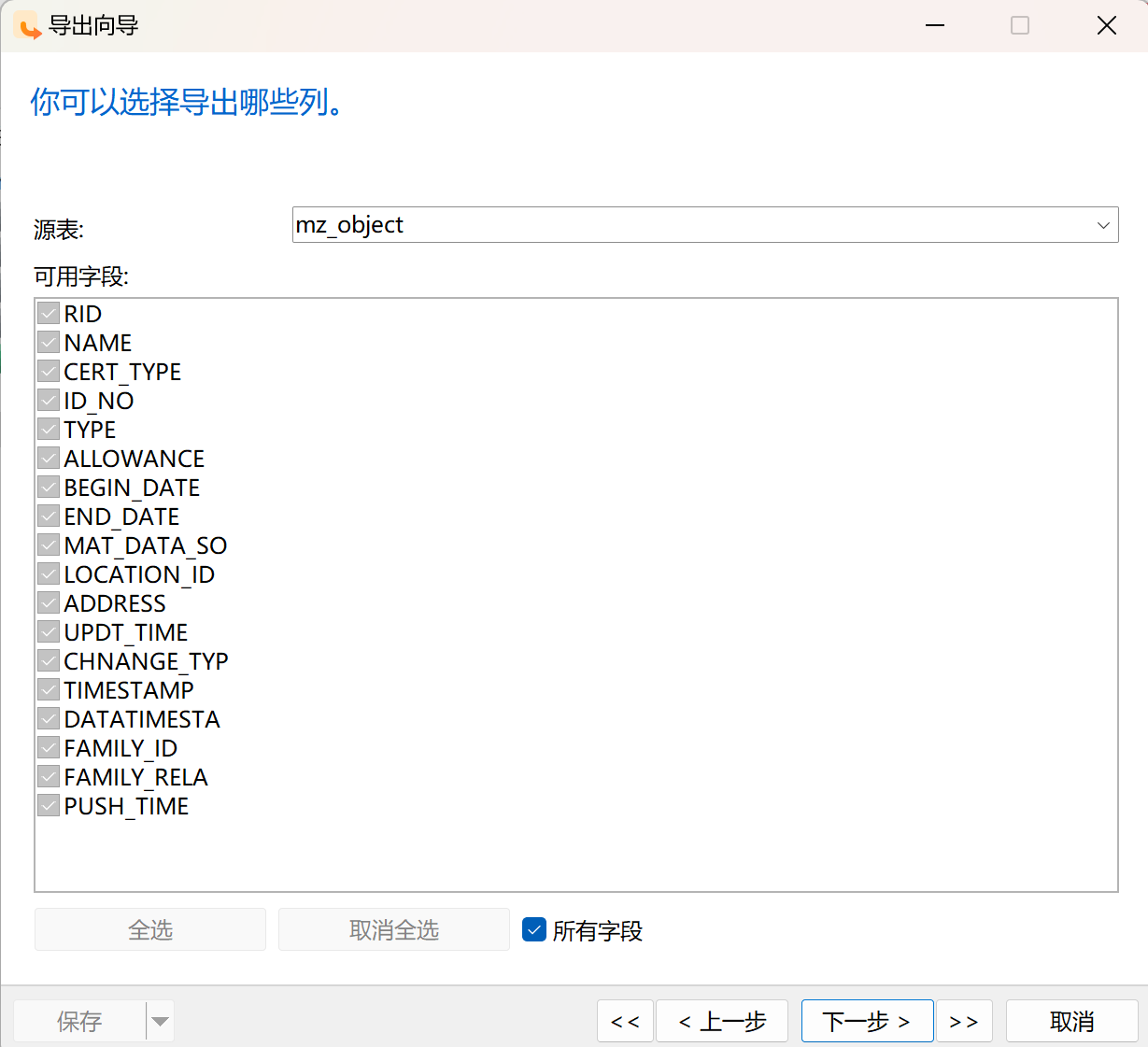
Task: Select the LOCATION_ID field name text
Action: tap(139, 574)
